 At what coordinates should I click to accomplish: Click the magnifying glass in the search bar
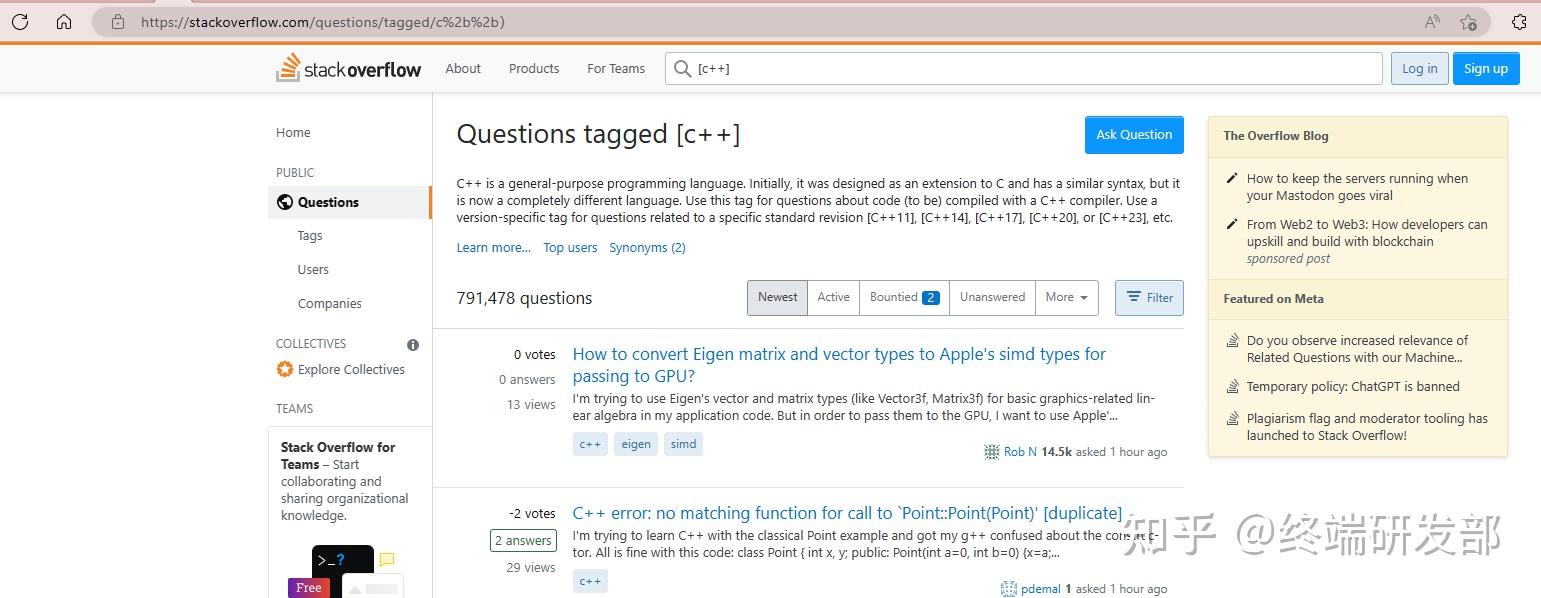pyautogui.click(x=681, y=68)
